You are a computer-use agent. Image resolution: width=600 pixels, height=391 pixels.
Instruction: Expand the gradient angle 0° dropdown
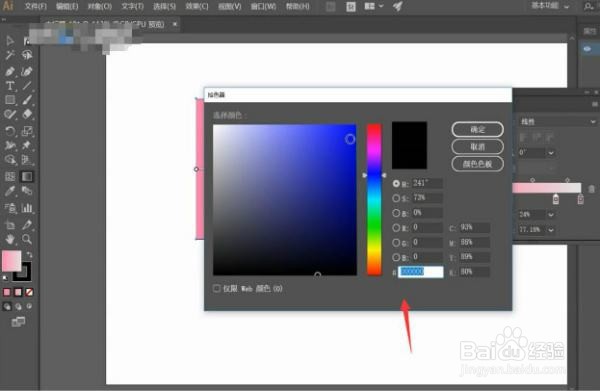(551, 153)
